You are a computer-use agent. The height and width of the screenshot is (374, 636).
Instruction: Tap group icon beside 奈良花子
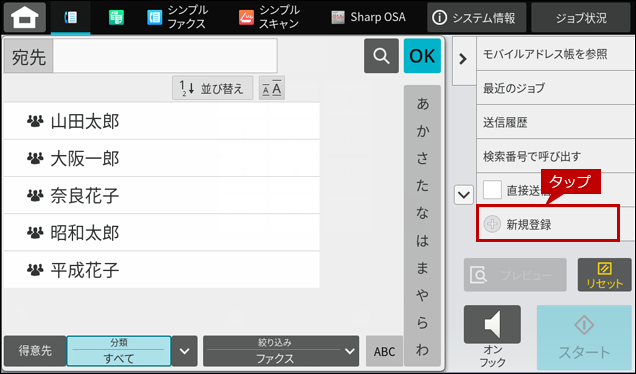(35, 196)
